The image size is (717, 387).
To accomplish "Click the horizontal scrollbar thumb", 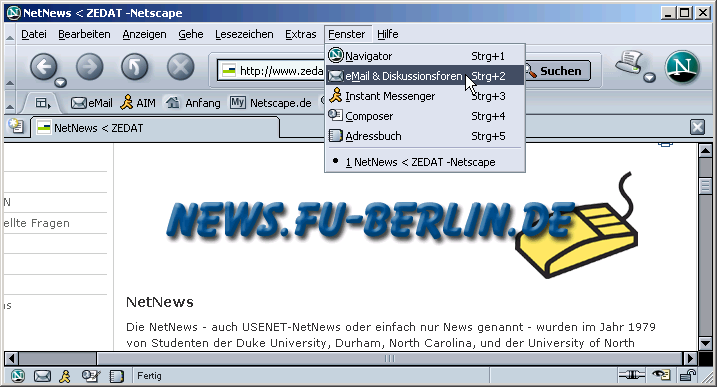I will [390, 358].
